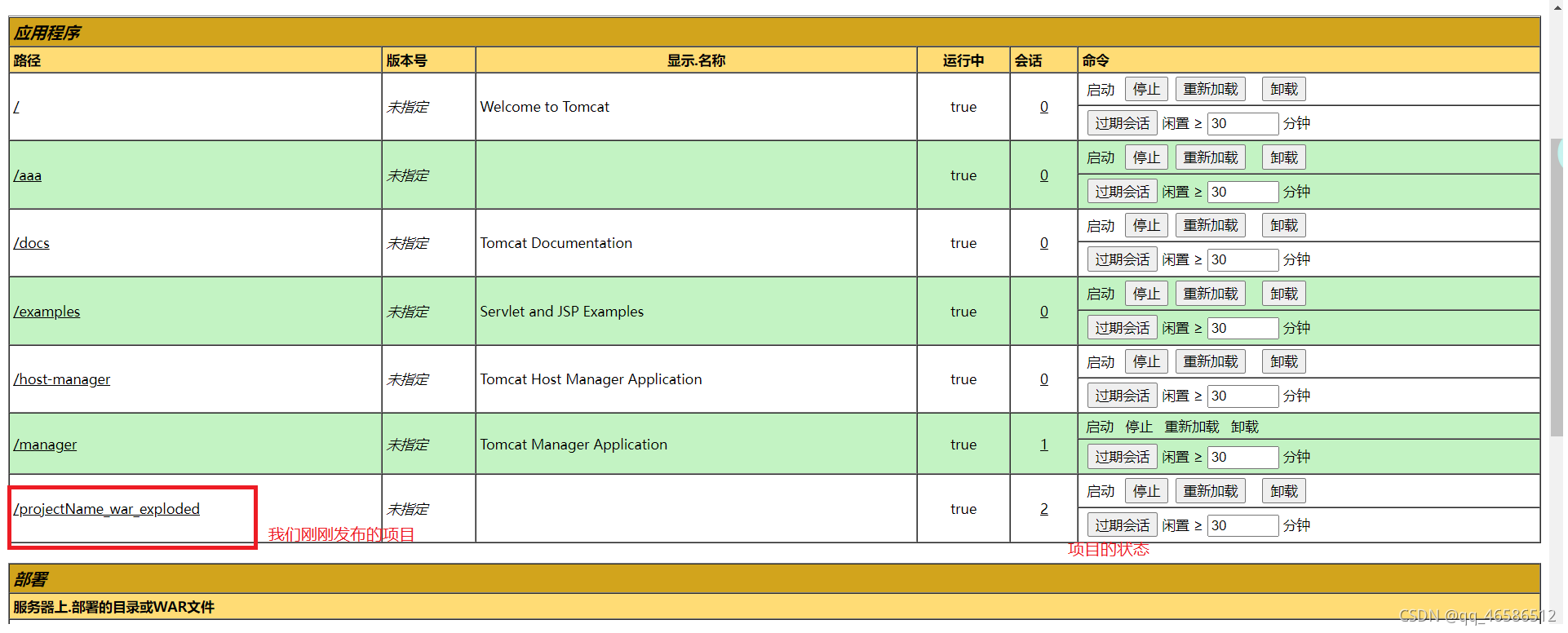Edit idle minutes field for /host-manager
Viewport: 1568px width, 633px height.
pyautogui.click(x=1242, y=396)
